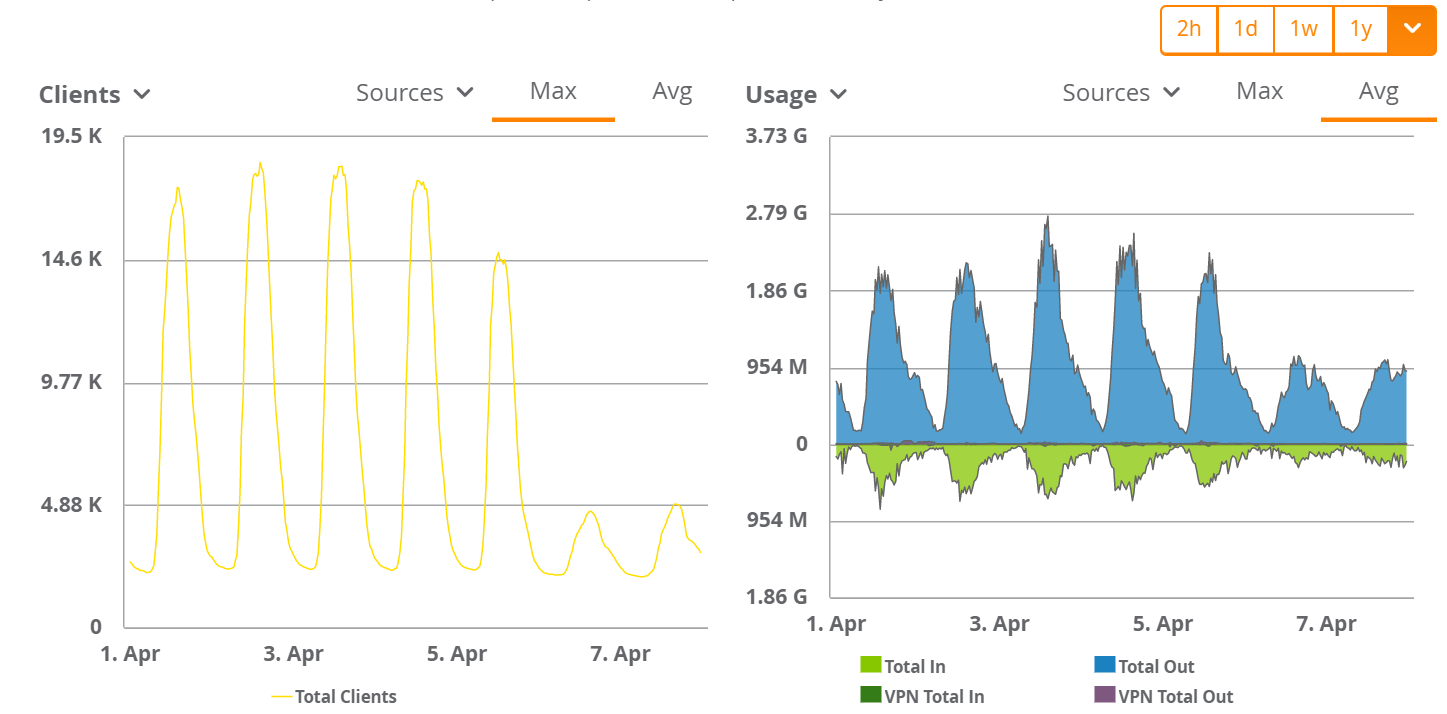Toggle the Total In legend series

pos(903,667)
